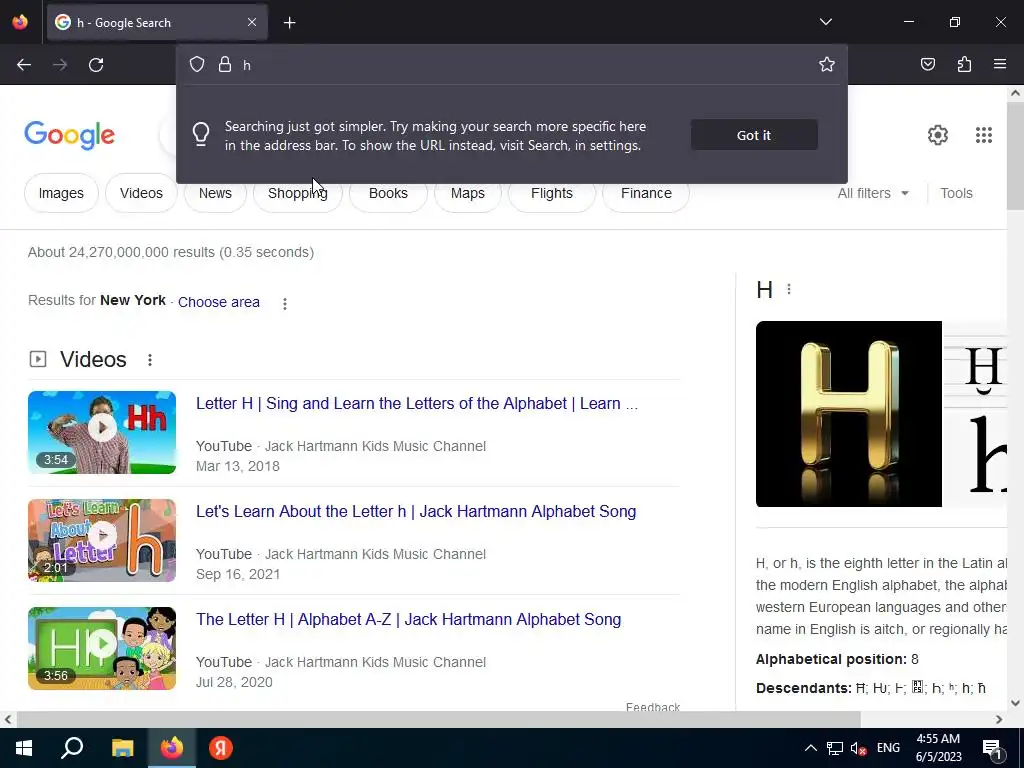
Task: Open the Google apps grid
Action: (984, 135)
